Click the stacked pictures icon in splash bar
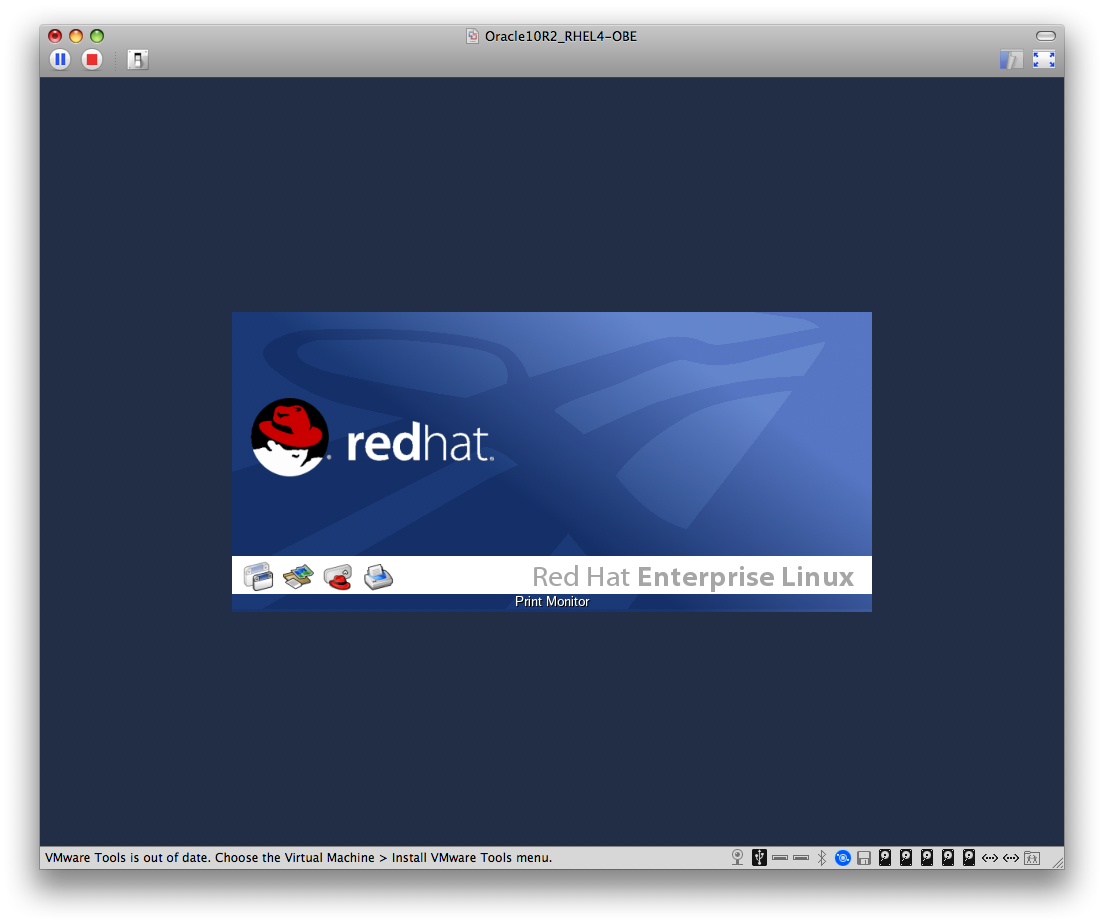 click(x=298, y=577)
